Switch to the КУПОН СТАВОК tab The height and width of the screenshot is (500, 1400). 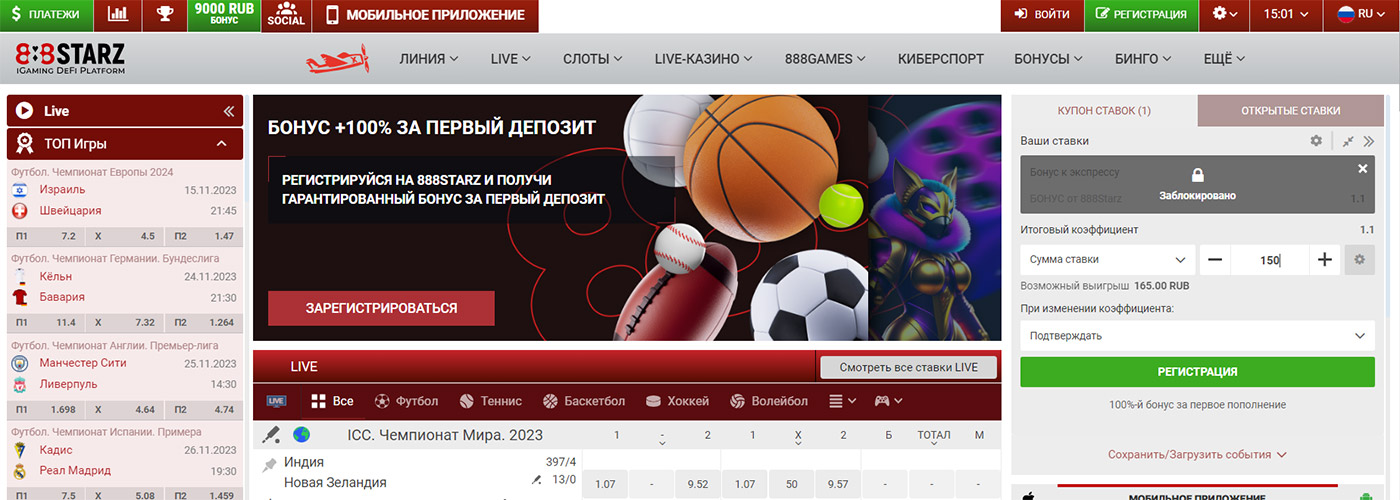(x=1104, y=110)
